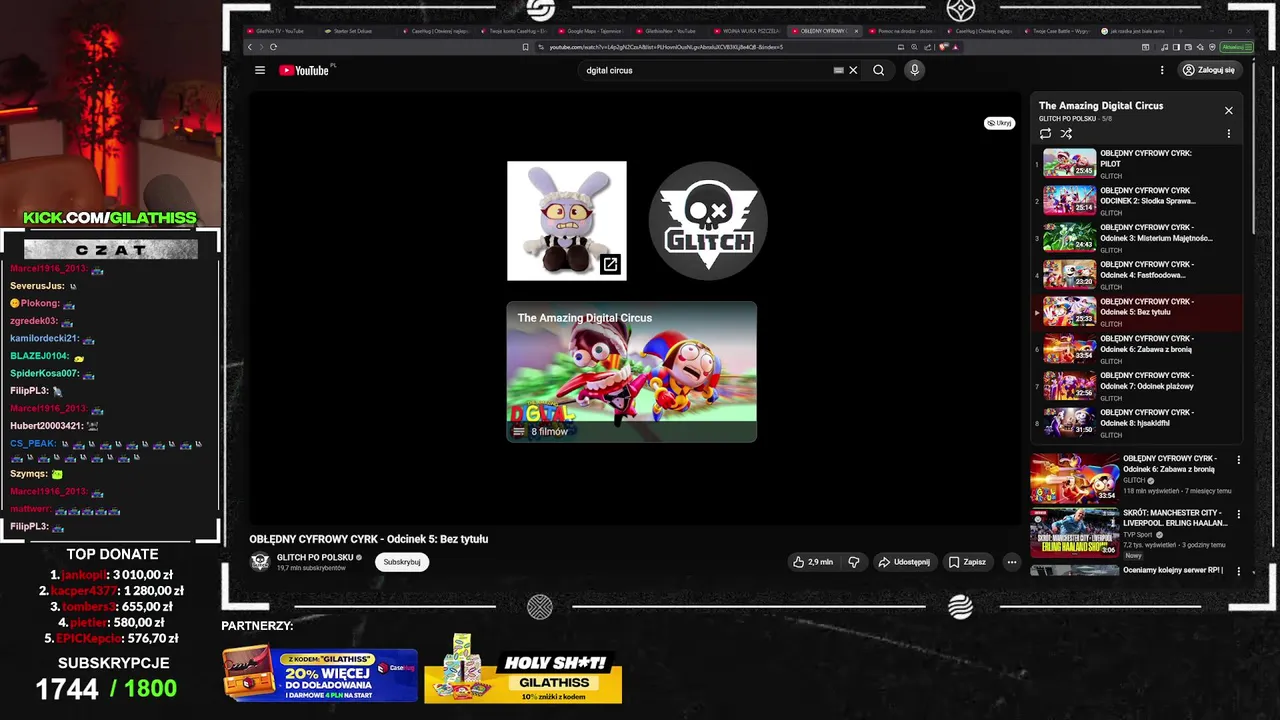Image resolution: width=1280 pixels, height=720 pixels.
Task: Click the GLITCH PO POLSKU channel avatar
Action: [260, 562]
